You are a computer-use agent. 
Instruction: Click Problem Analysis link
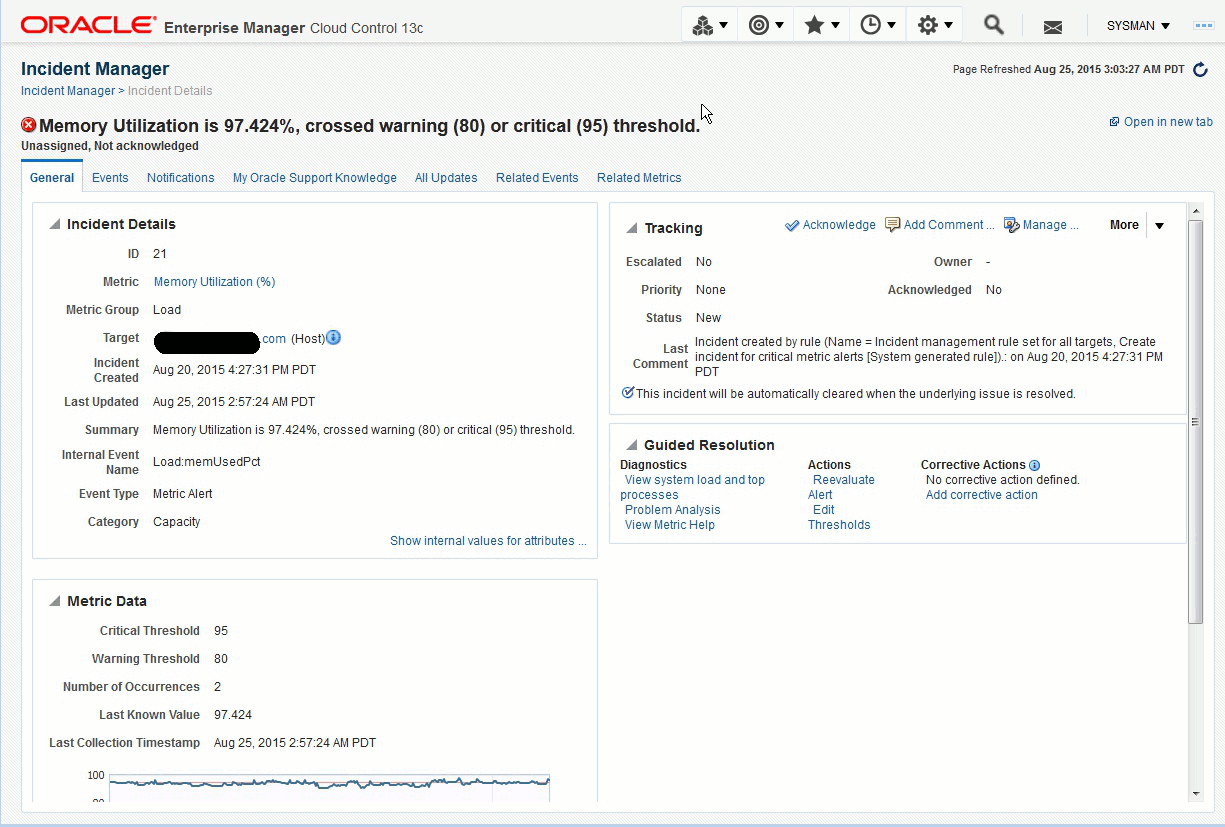click(x=672, y=510)
